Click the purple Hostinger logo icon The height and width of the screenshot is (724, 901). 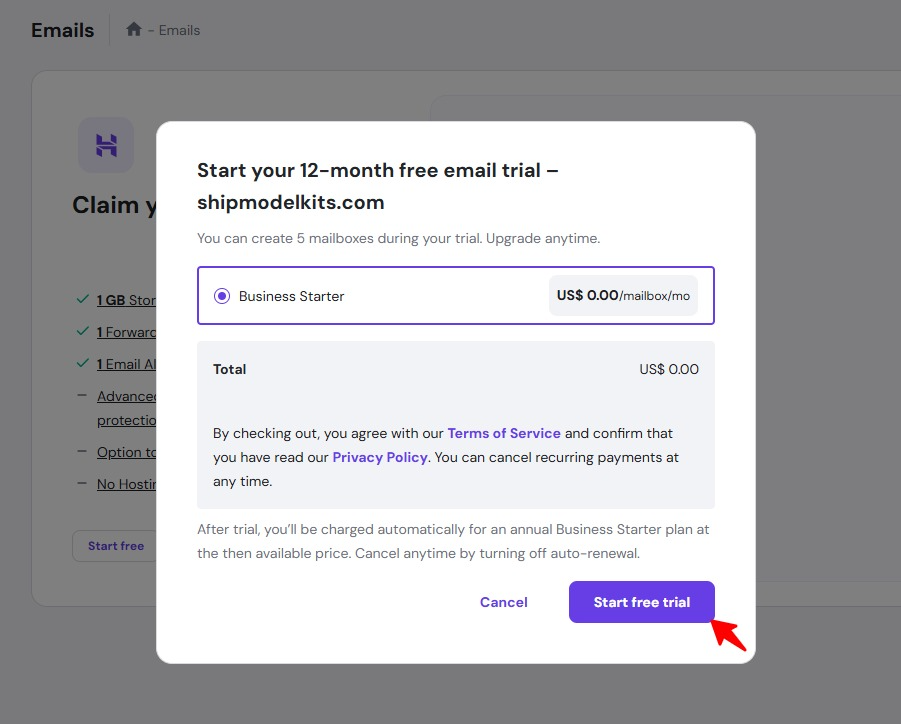point(106,145)
